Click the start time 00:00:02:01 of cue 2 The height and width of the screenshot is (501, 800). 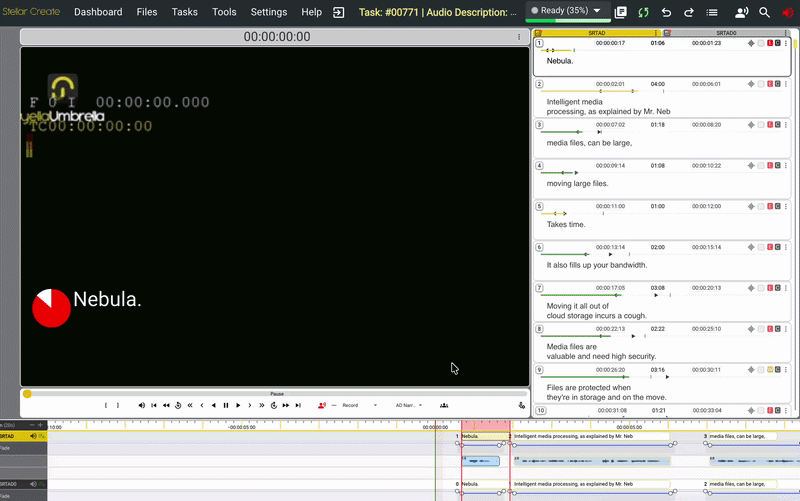point(610,84)
